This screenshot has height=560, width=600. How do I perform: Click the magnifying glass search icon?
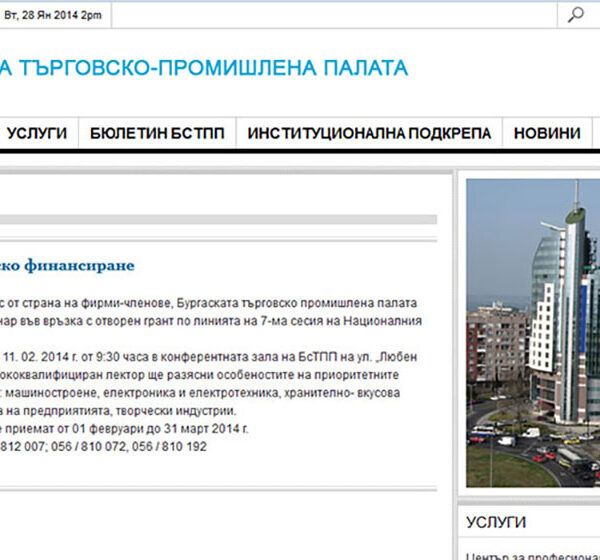point(576,14)
